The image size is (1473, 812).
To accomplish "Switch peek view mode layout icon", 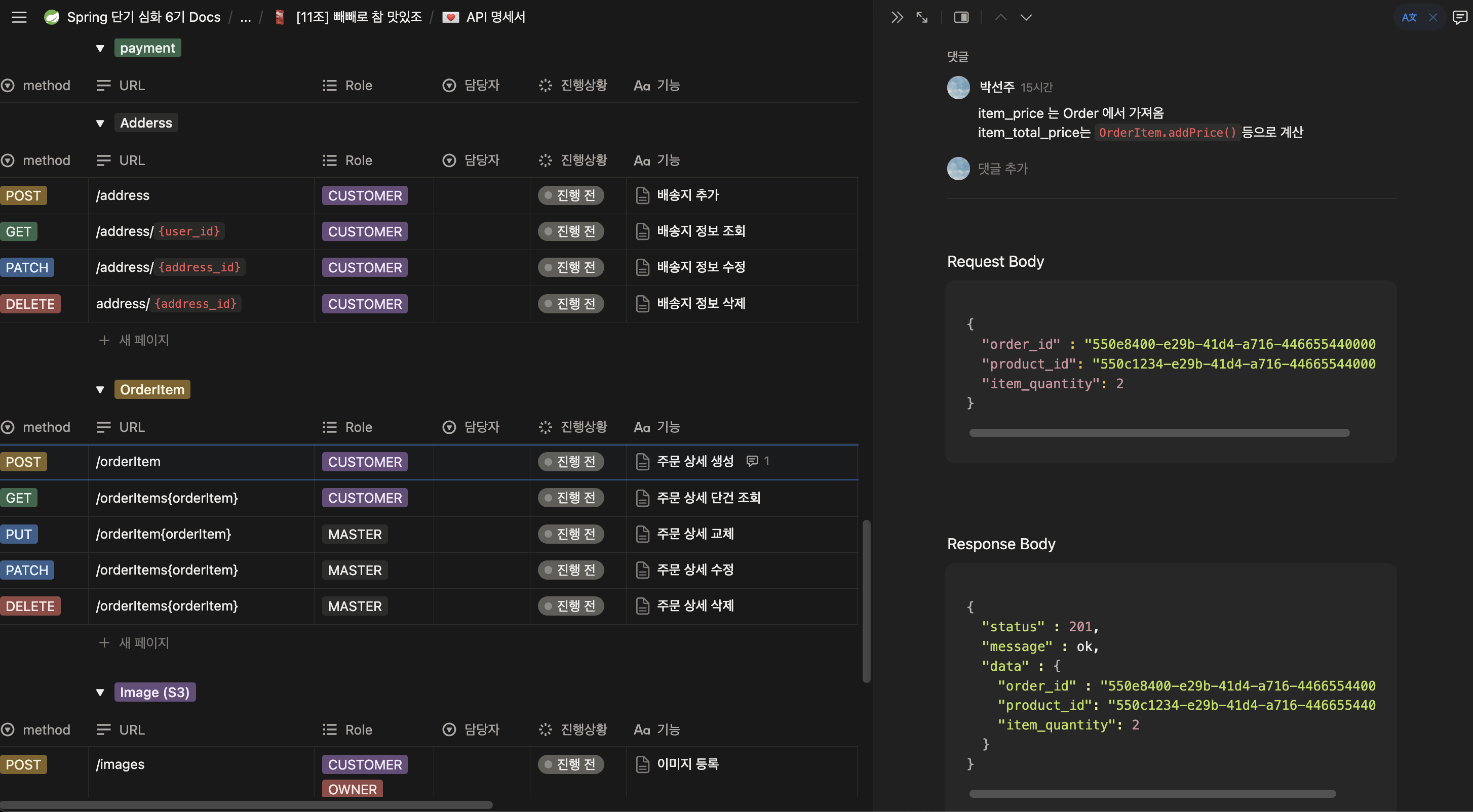I will [961, 17].
